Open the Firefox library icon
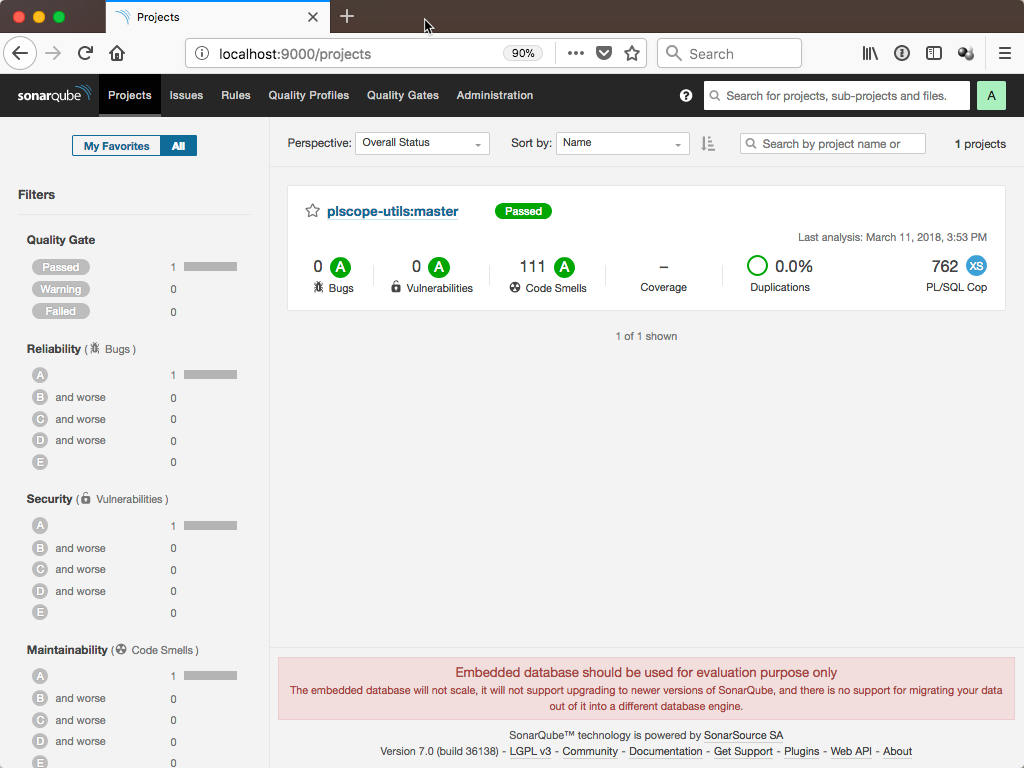1024x768 pixels. point(870,54)
